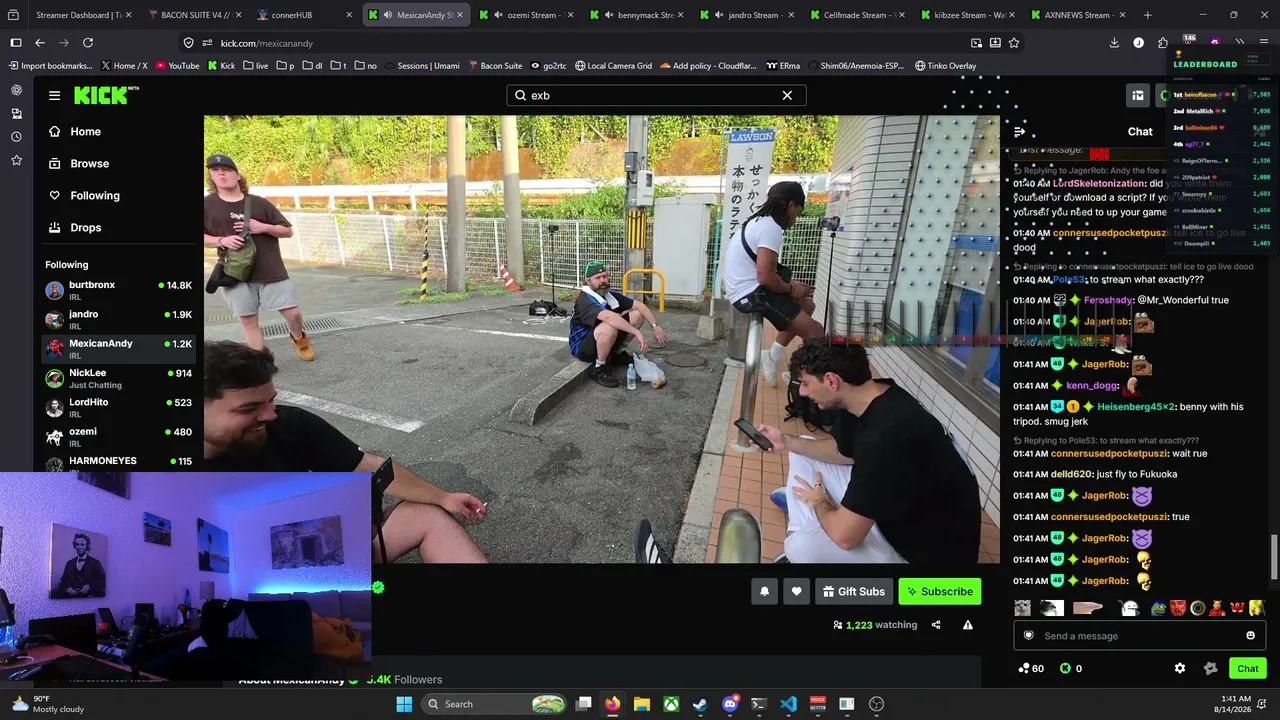Viewport: 1280px width, 720px height.
Task: Open the YouTube bookmark
Action: coord(177,66)
